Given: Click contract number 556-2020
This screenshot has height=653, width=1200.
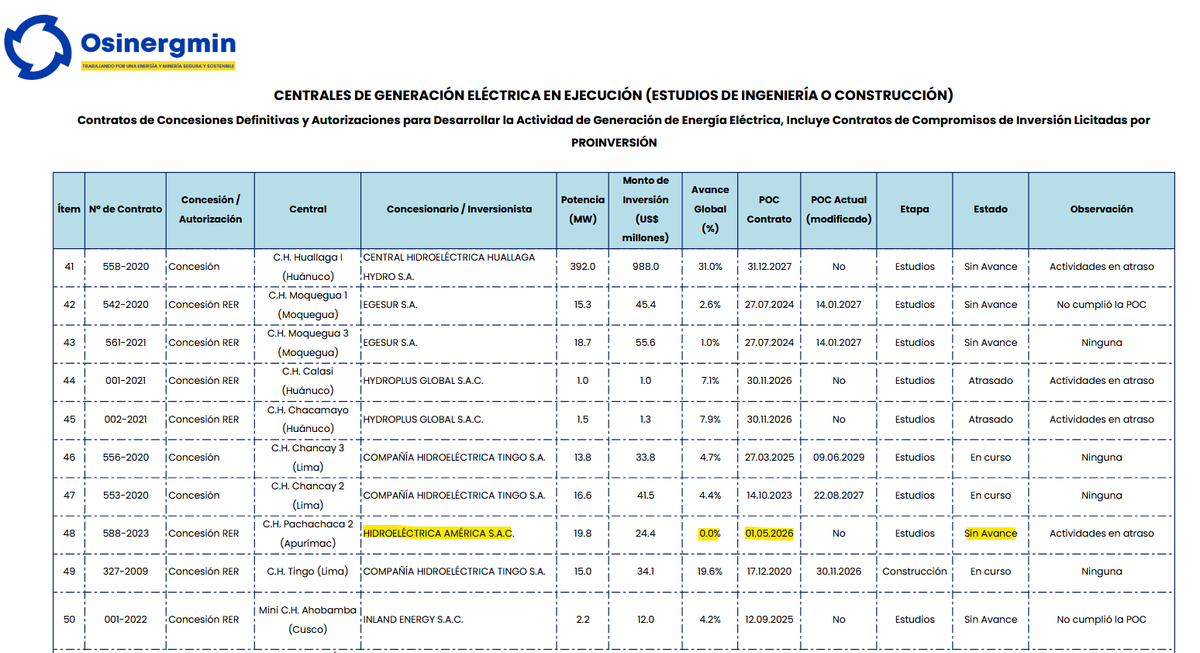Looking at the screenshot, I should pos(125,458).
